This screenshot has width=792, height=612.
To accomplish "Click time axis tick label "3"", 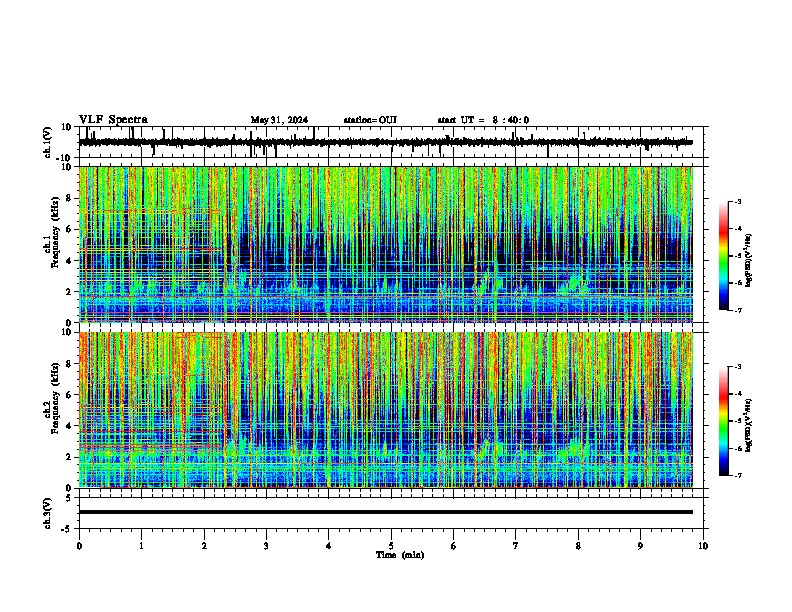I will click(x=266, y=546).
